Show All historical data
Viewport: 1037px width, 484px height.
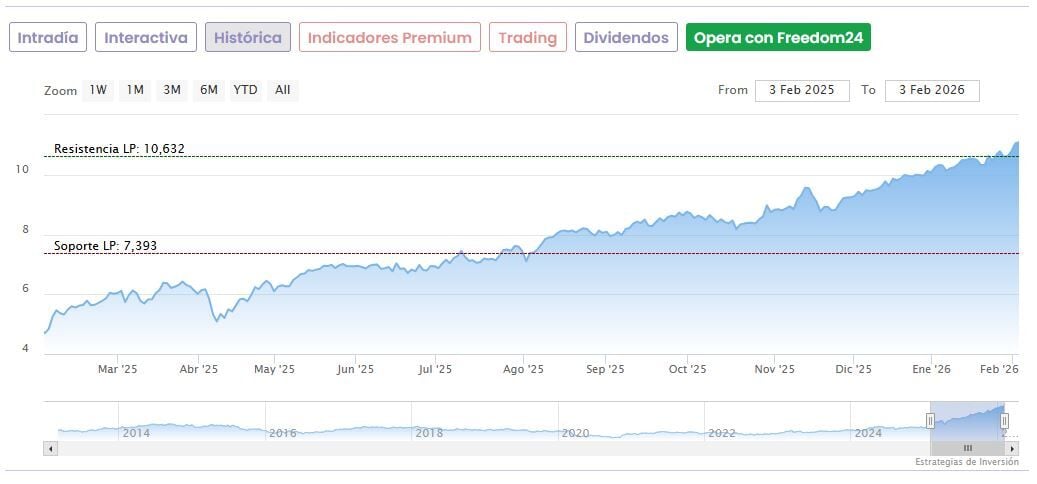pos(283,90)
